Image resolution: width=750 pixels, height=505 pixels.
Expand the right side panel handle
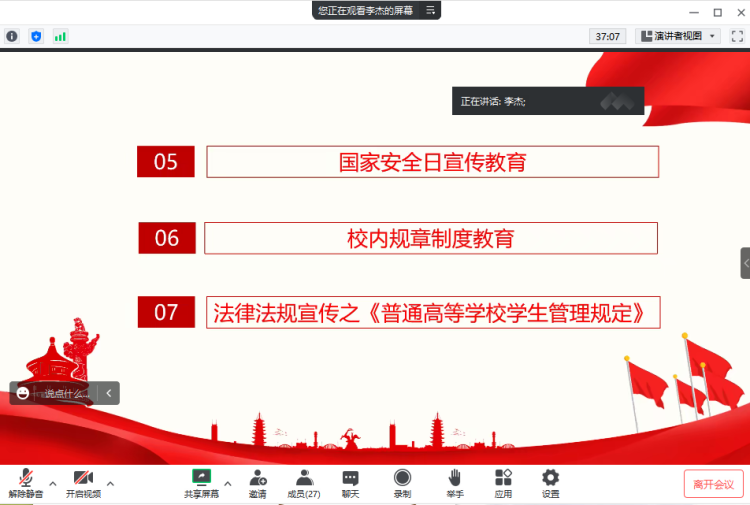click(745, 263)
